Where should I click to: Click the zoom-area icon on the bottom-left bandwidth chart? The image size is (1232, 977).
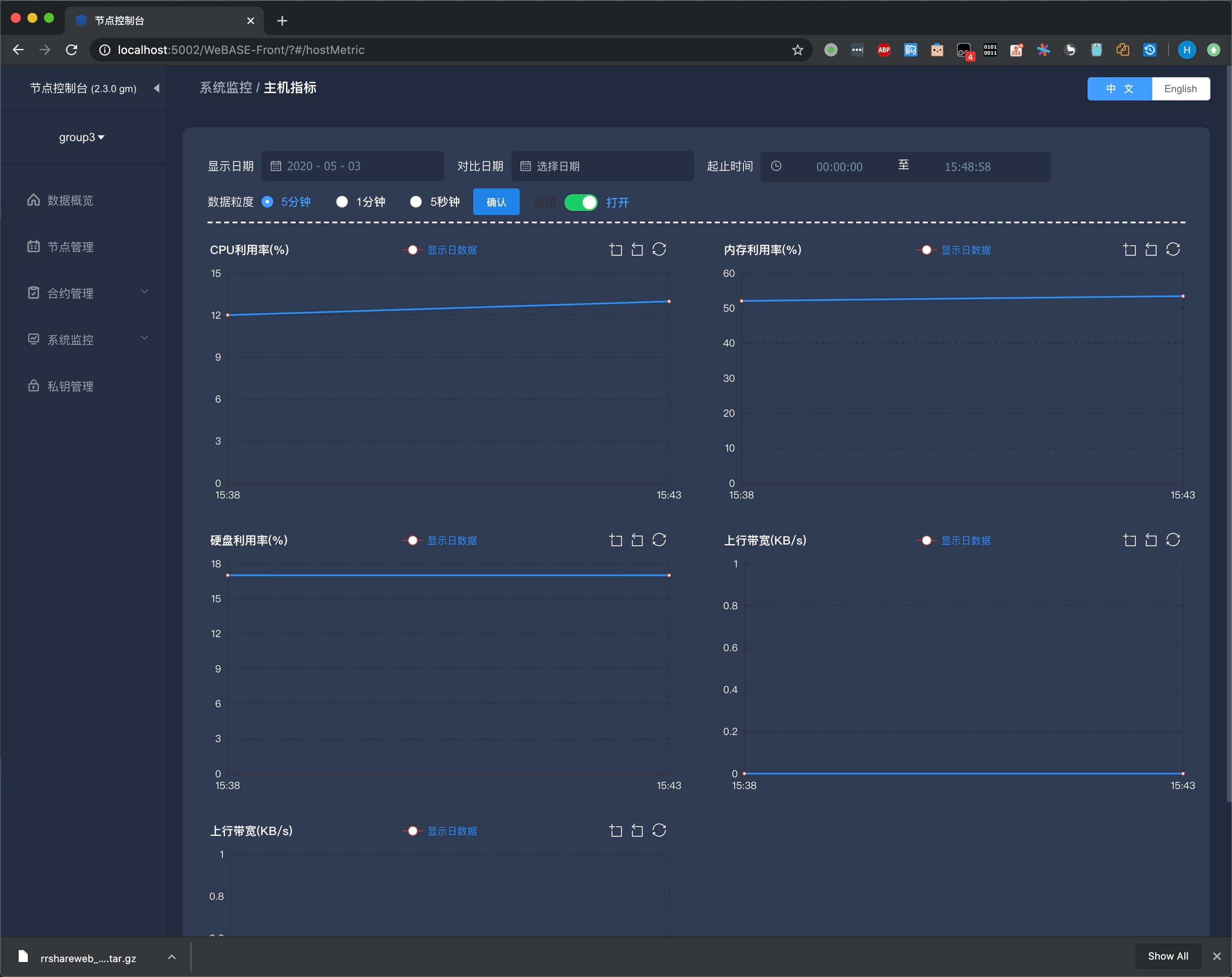[x=616, y=831]
